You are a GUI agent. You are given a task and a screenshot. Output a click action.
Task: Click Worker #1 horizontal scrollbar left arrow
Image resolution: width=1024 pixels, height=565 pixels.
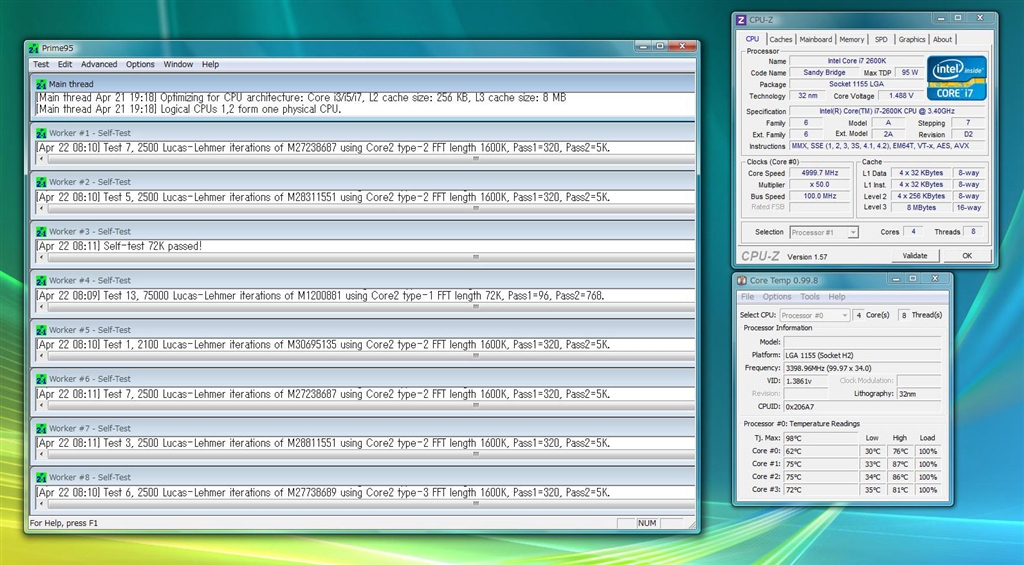[x=42, y=159]
